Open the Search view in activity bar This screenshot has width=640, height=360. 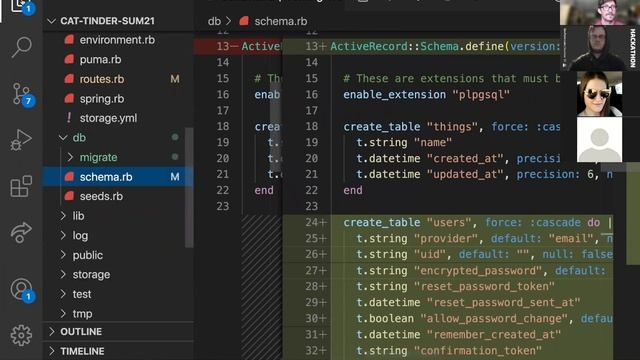21,47
